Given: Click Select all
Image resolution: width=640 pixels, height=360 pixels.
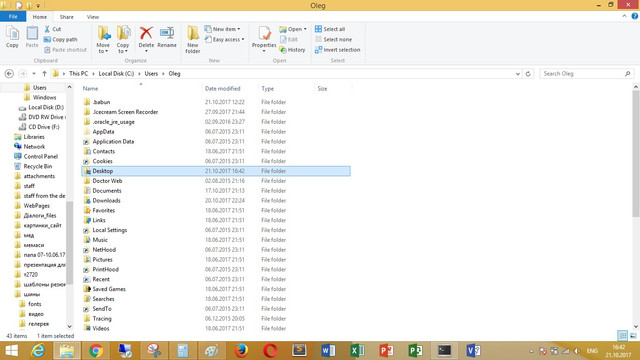Looking at the screenshot, I should tap(330, 29).
